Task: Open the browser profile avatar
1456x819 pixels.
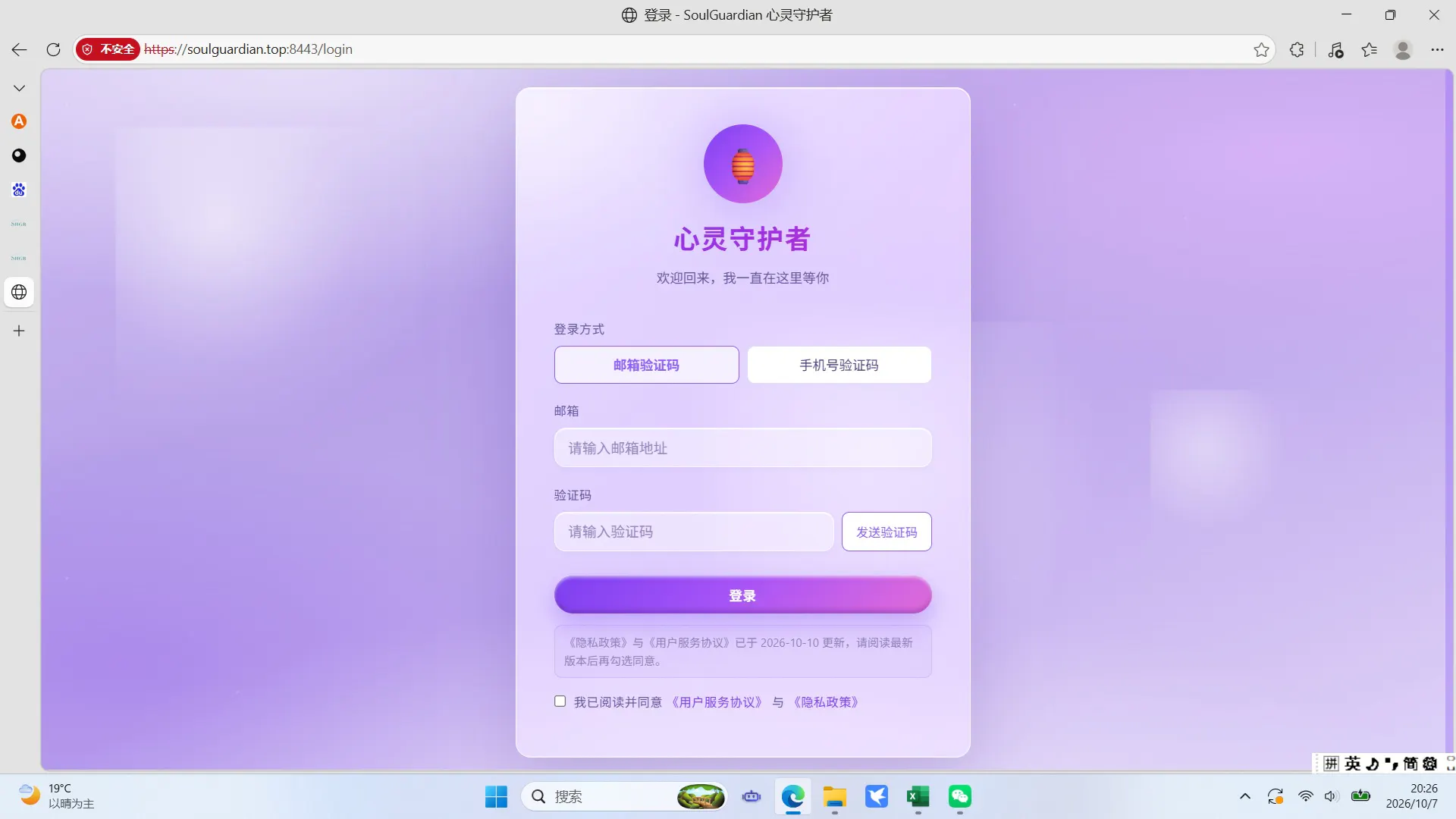Action: coord(1403,49)
